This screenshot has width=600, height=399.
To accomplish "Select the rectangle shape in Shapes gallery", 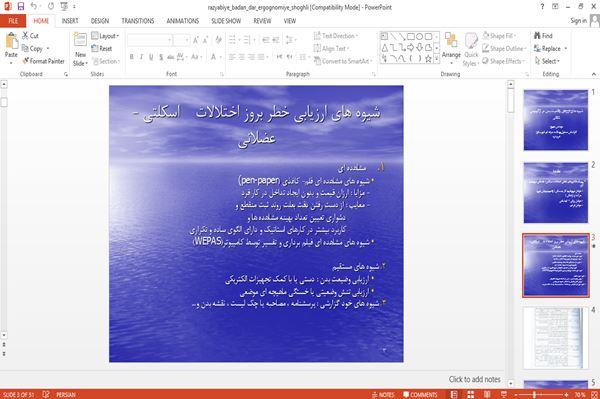I will click(x=411, y=36).
